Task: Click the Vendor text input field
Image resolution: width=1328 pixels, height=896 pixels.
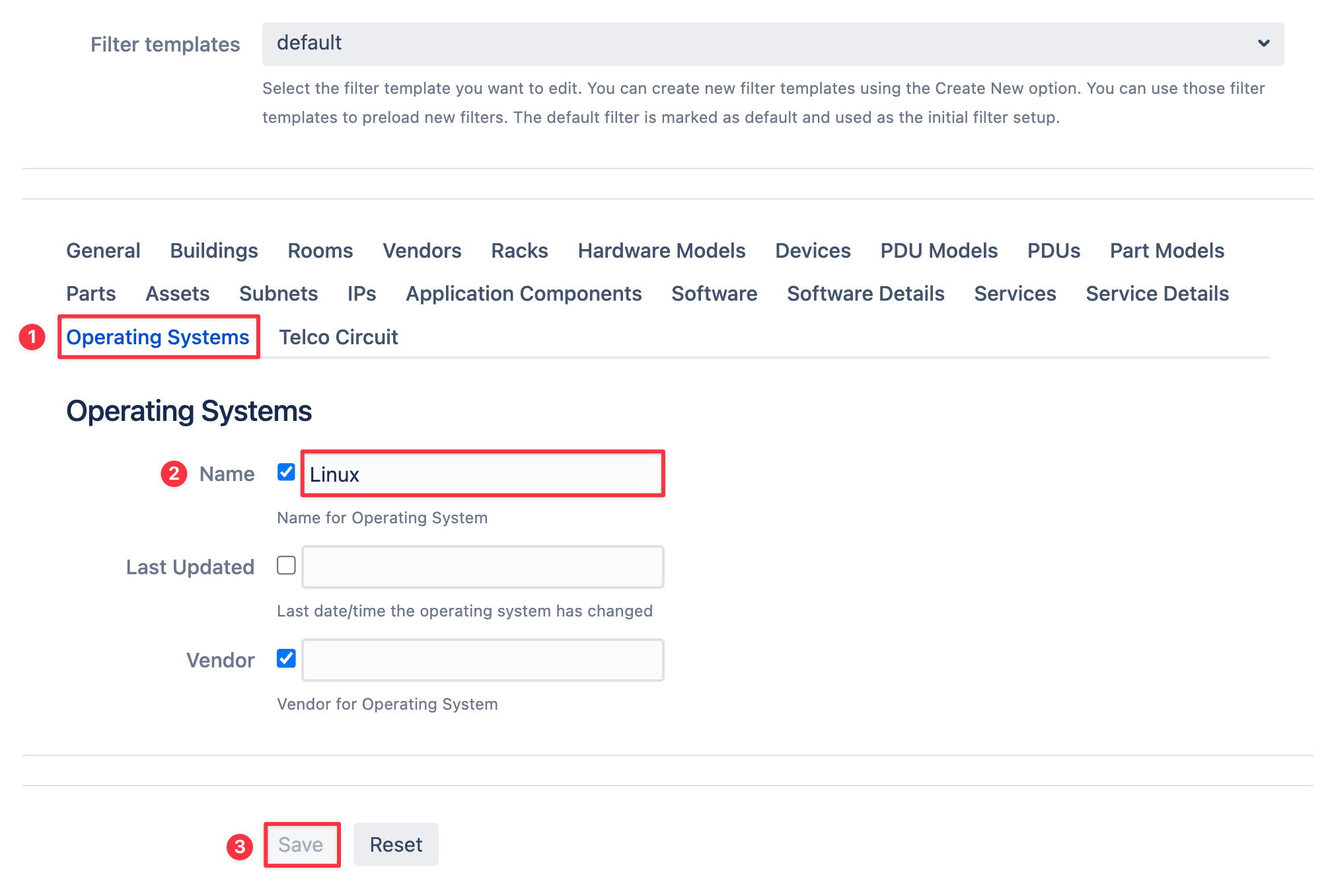Action: [x=482, y=660]
